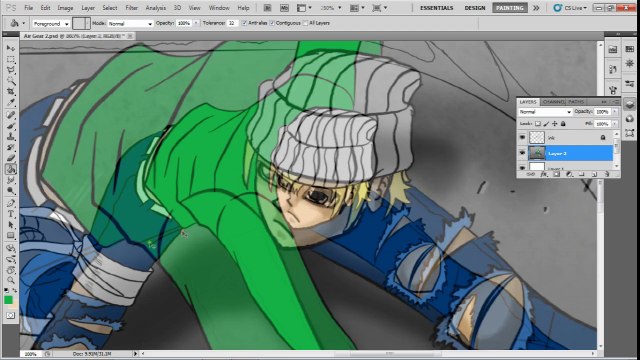Screen dimensions: 640x360
Task: Select the History Brush tool
Action: click(11, 147)
